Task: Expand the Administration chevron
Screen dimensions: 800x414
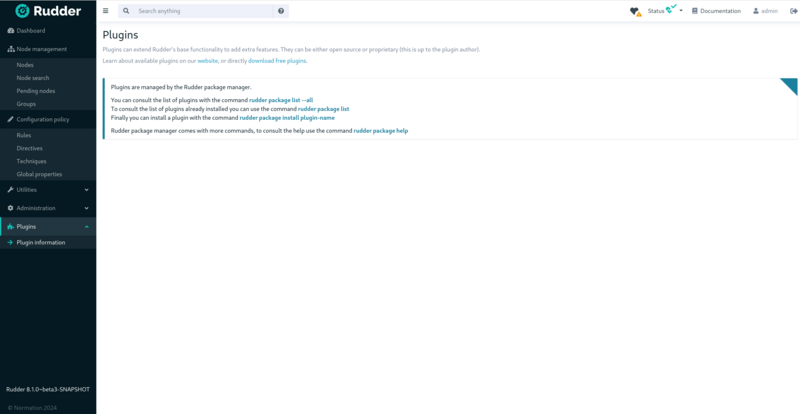Action: pyautogui.click(x=86, y=208)
